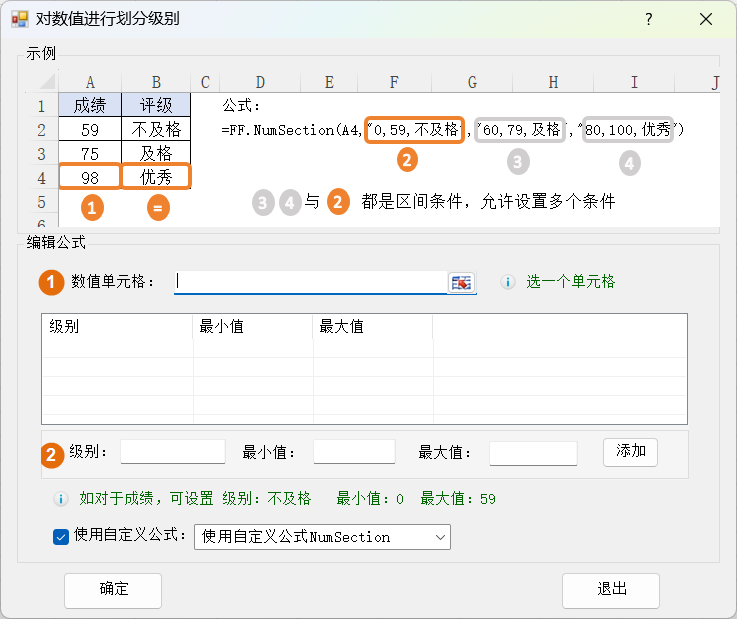The image size is (737, 619).
Task: Click the help question mark button
Action: click(x=648, y=19)
